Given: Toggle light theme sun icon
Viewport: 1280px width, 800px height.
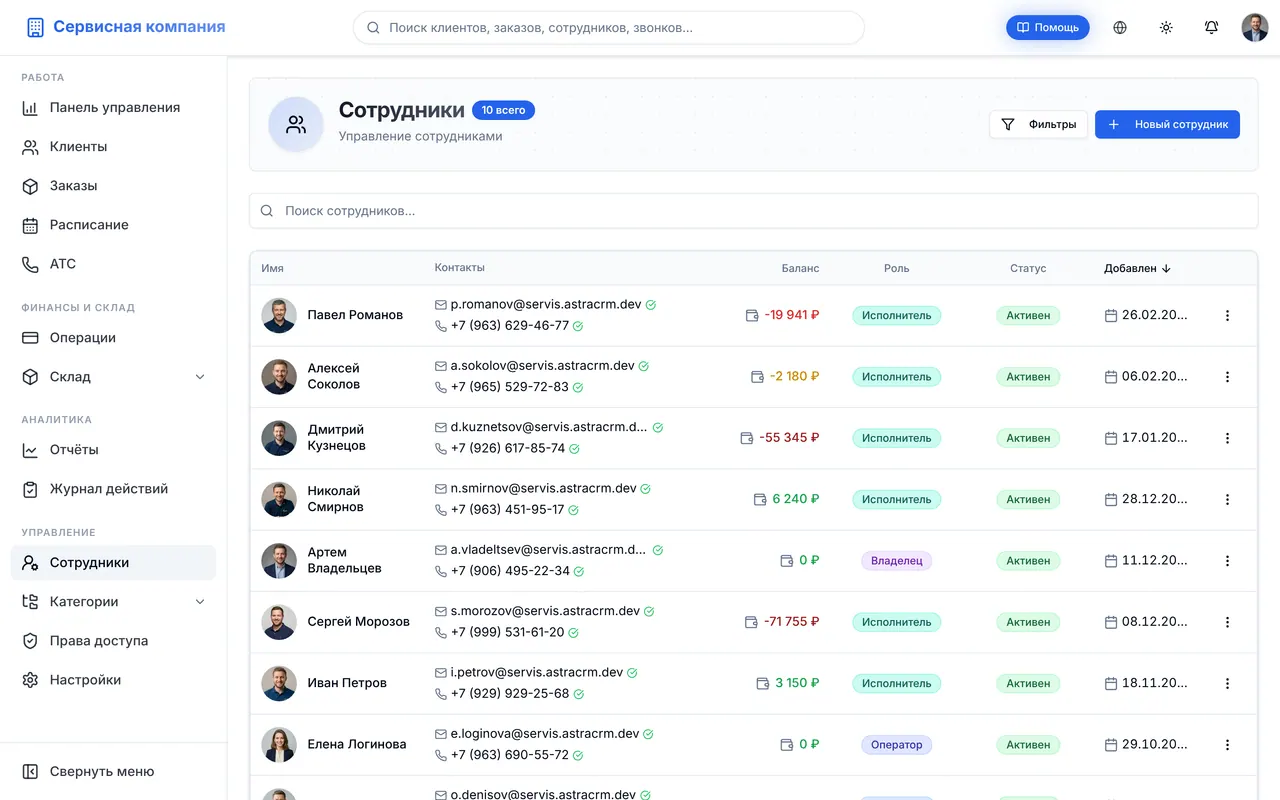Looking at the screenshot, I should [x=1166, y=28].
